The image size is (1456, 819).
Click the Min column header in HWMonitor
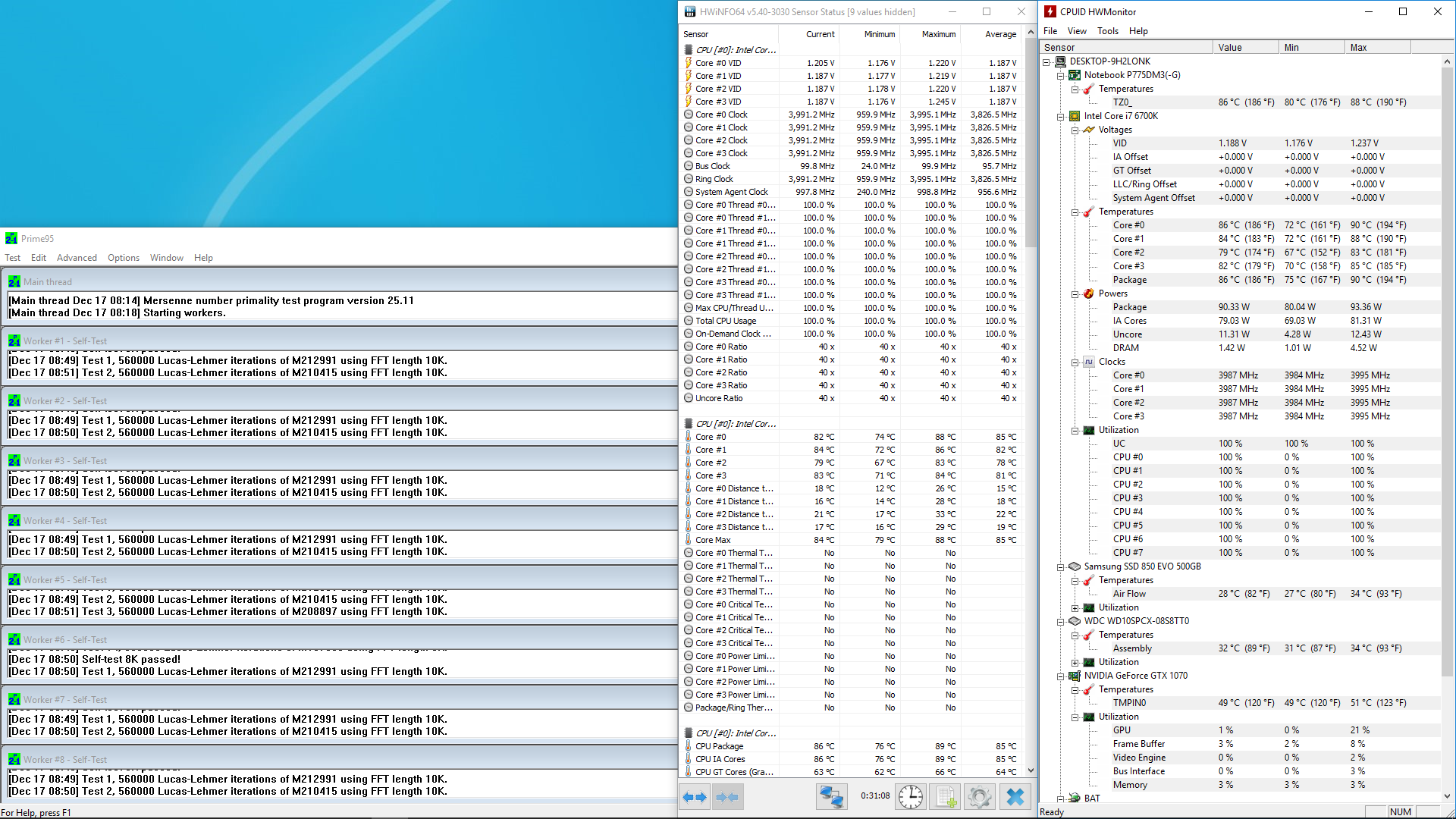coord(1310,47)
